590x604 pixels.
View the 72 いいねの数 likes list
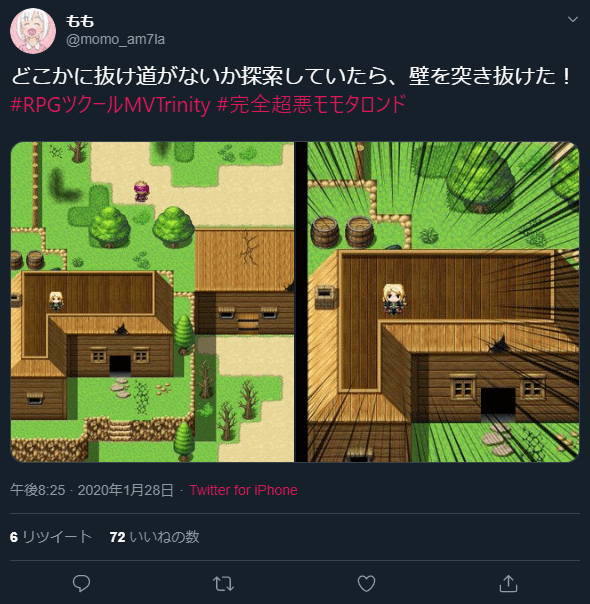pyautogui.click(x=154, y=537)
